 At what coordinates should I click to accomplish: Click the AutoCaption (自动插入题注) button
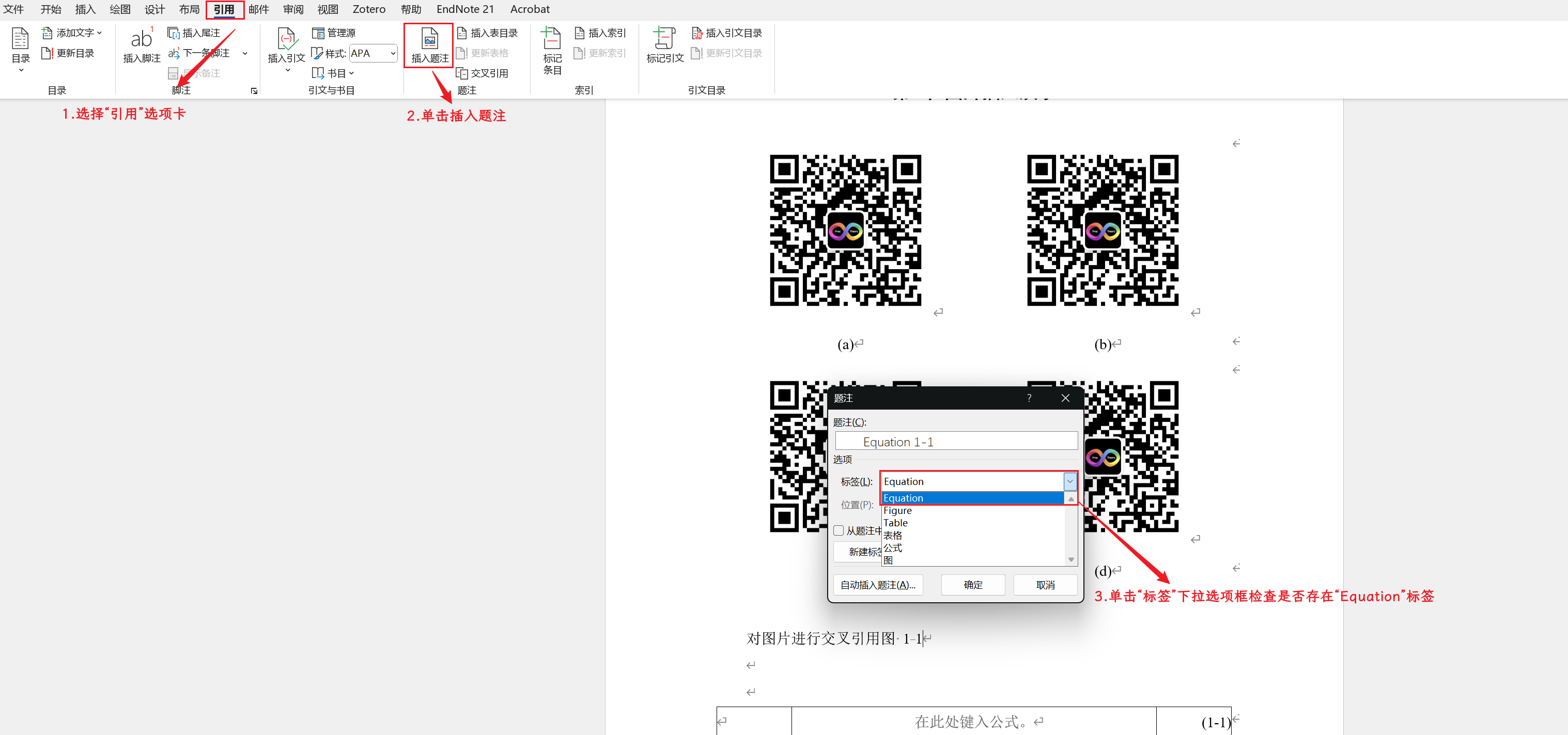click(x=877, y=585)
